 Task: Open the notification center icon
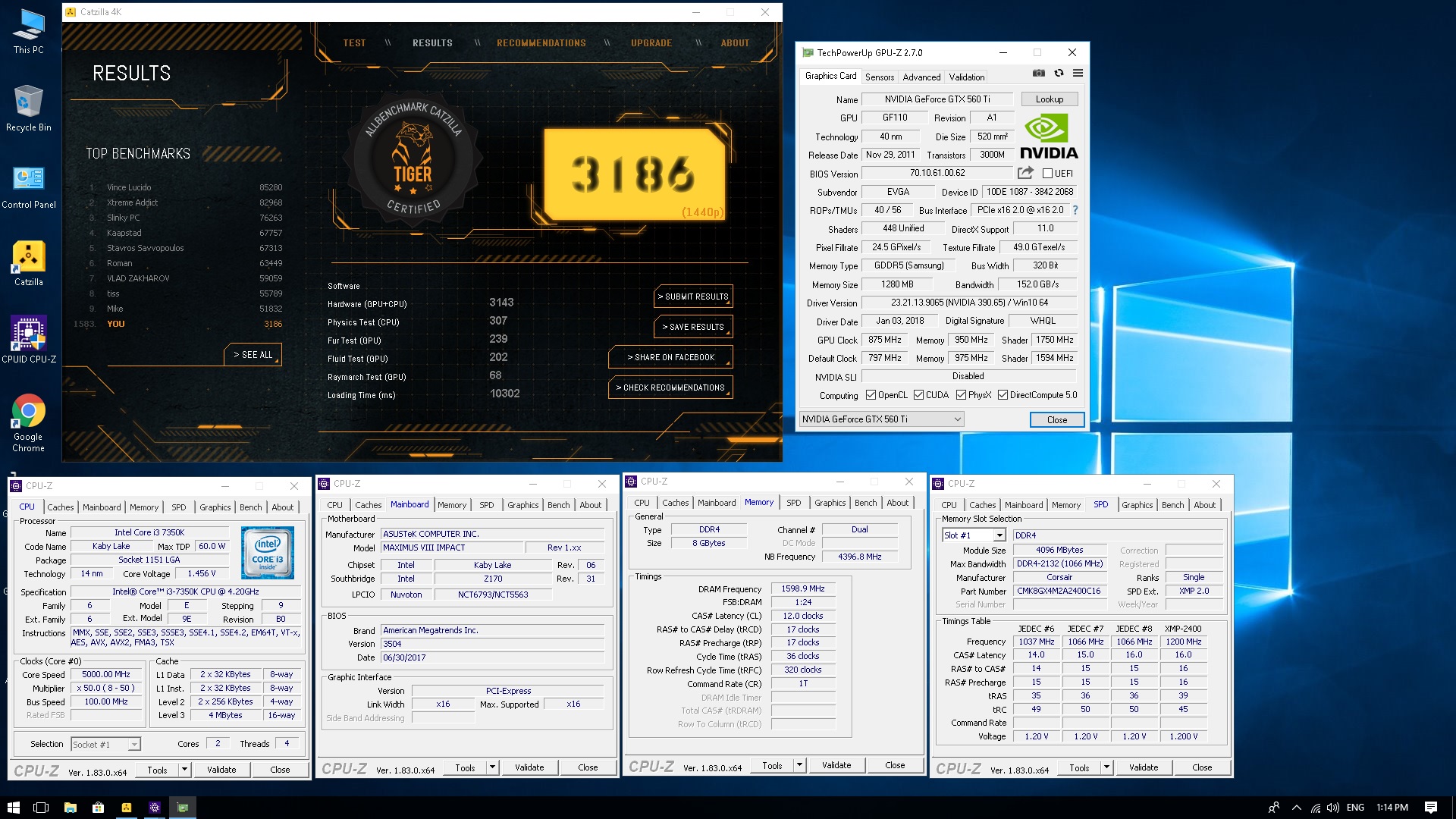[1431, 808]
